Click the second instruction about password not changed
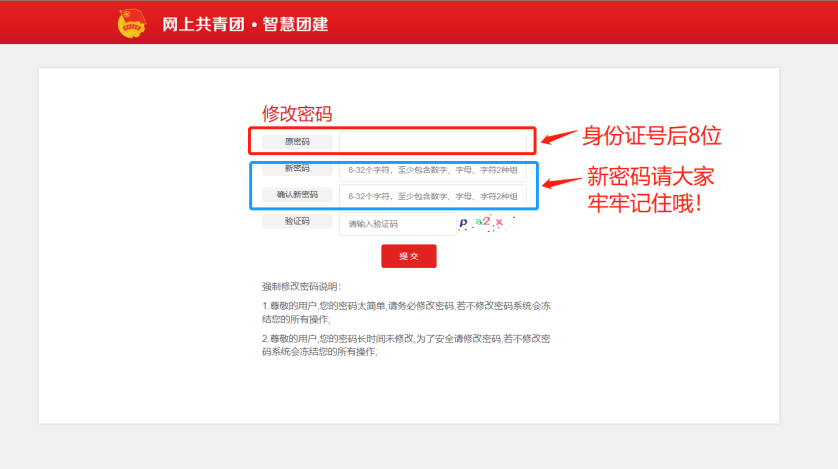The width and height of the screenshot is (838, 469). [406, 345]
